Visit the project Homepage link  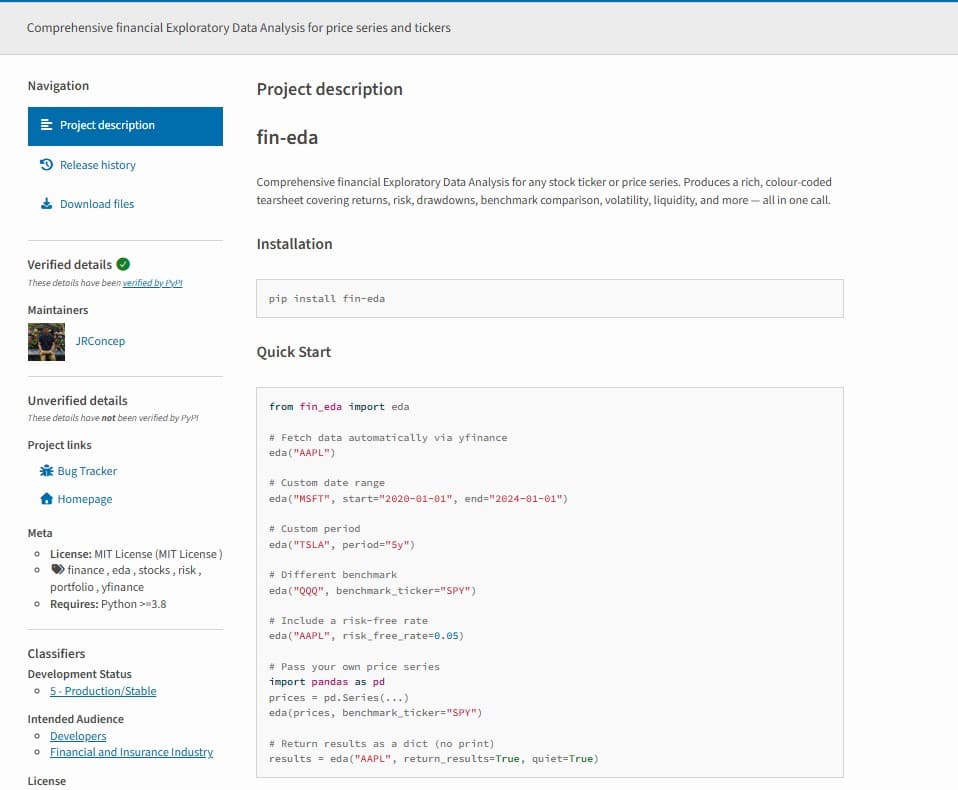click(x=84, y=499)
